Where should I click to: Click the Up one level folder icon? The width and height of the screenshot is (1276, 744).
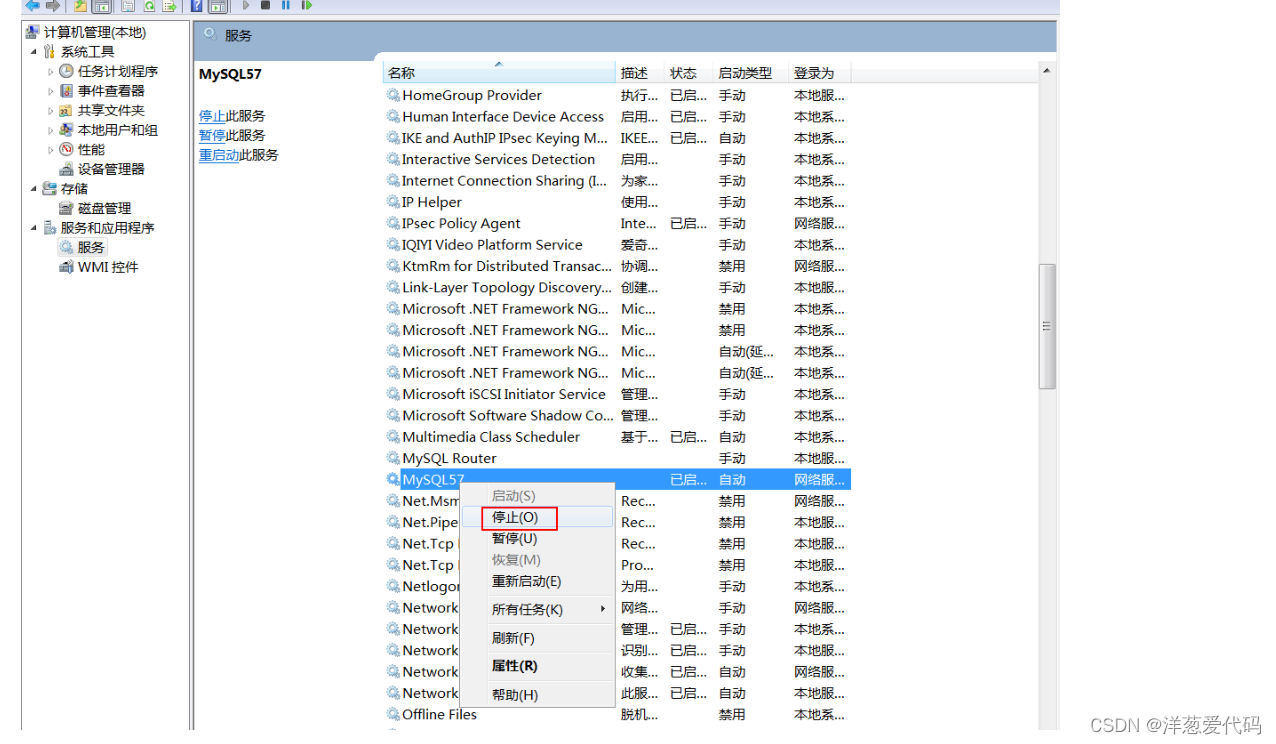pos(81,5)
